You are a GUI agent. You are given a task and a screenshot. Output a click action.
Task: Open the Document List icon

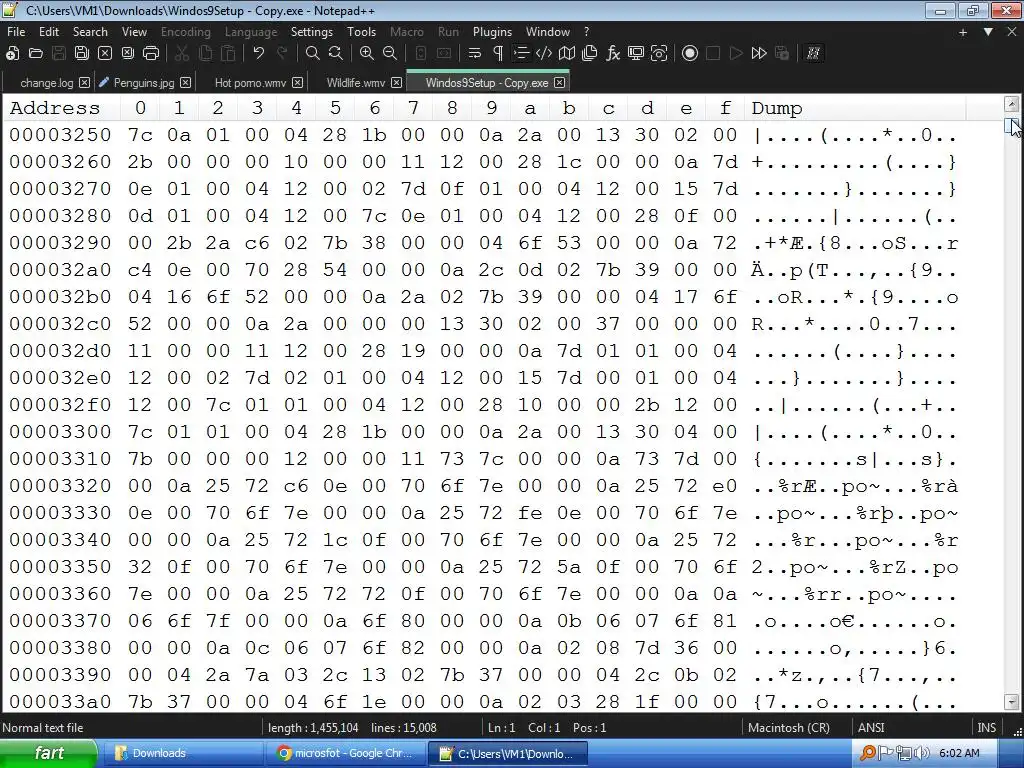[590, 54]
